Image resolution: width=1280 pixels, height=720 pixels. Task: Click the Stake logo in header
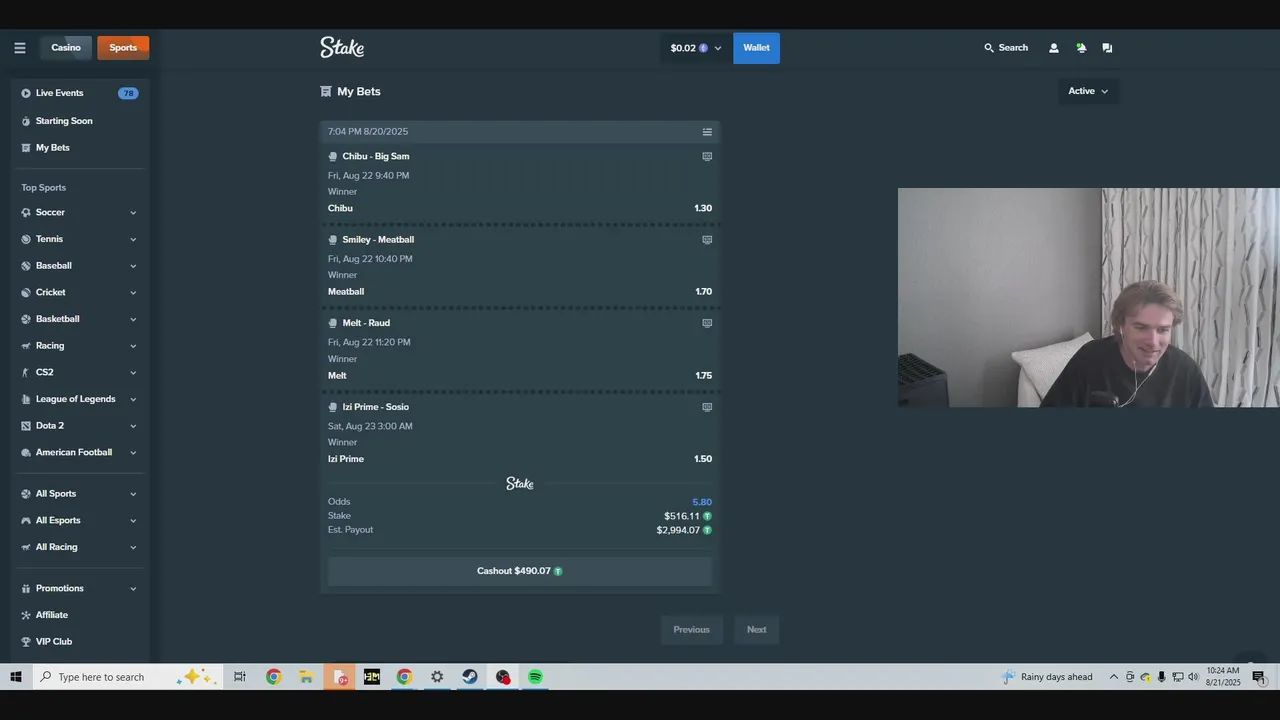(x=342, y=47)
